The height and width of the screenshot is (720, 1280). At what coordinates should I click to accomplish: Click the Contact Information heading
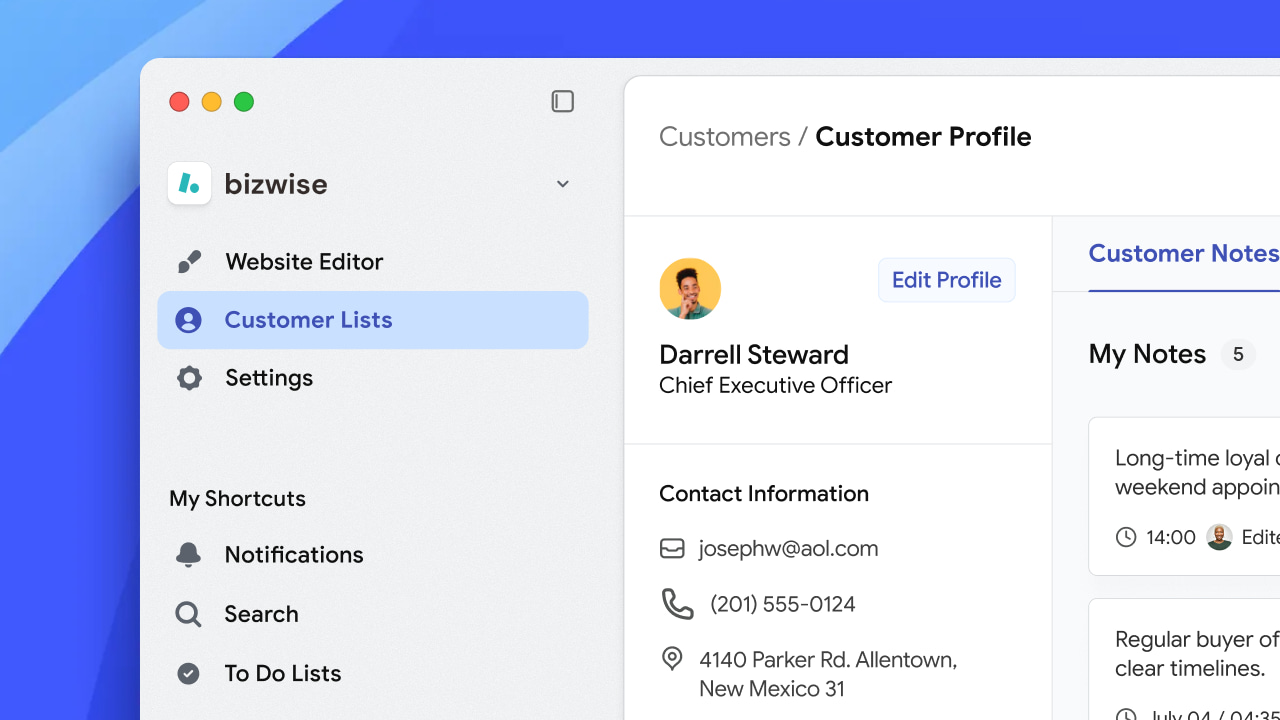pyautogui.click(x=764, y=494)
